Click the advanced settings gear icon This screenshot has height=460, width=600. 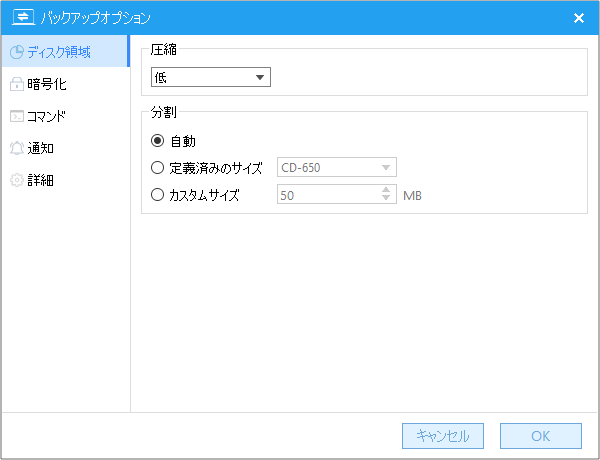(x=17, y=180)
